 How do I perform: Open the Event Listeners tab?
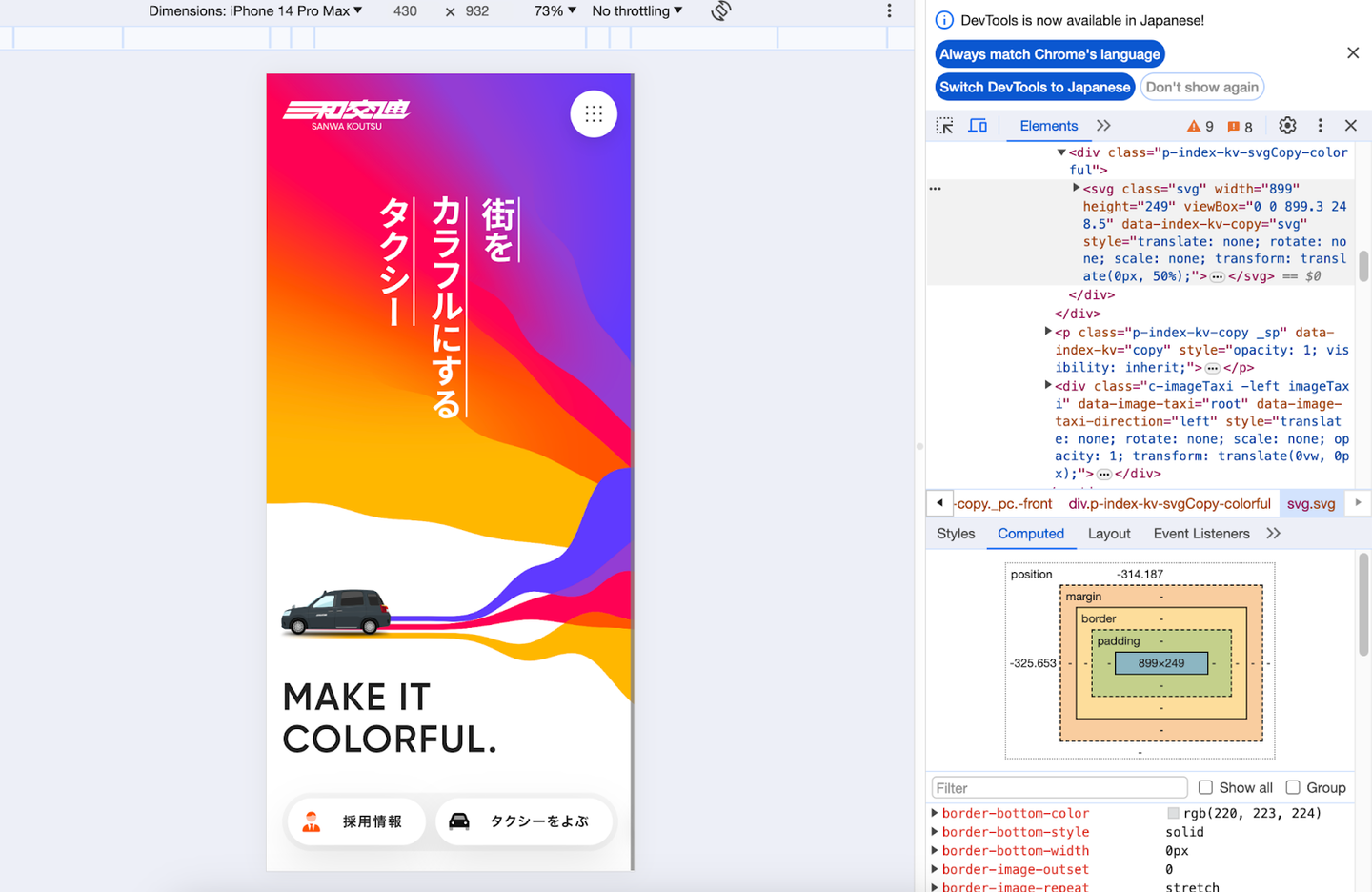tap(1201, 534)
